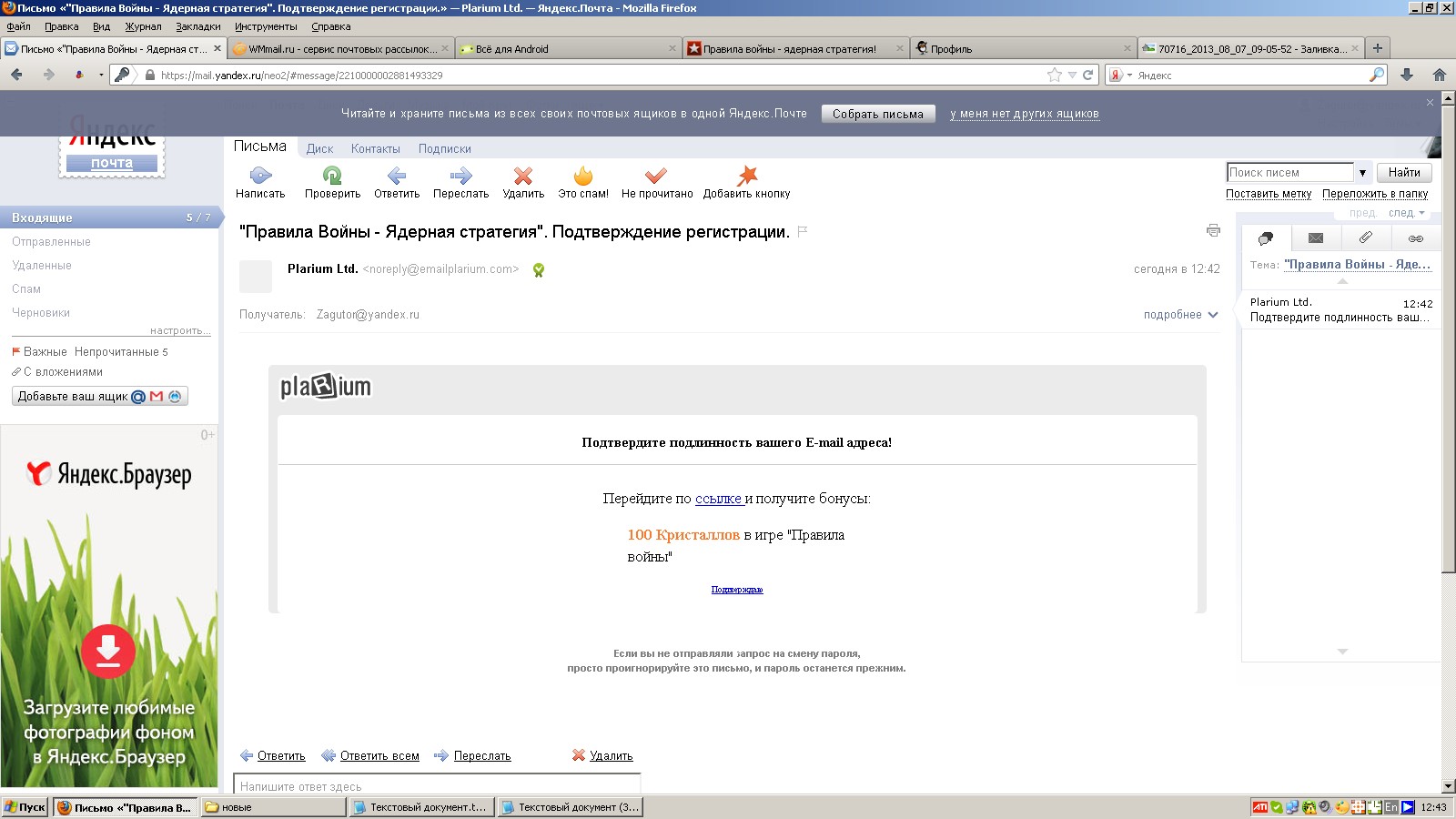Viewport: 1456px width, 819px height.
Task: Click the Напишите ответ здесь reply field
Action: click(437, 784)
